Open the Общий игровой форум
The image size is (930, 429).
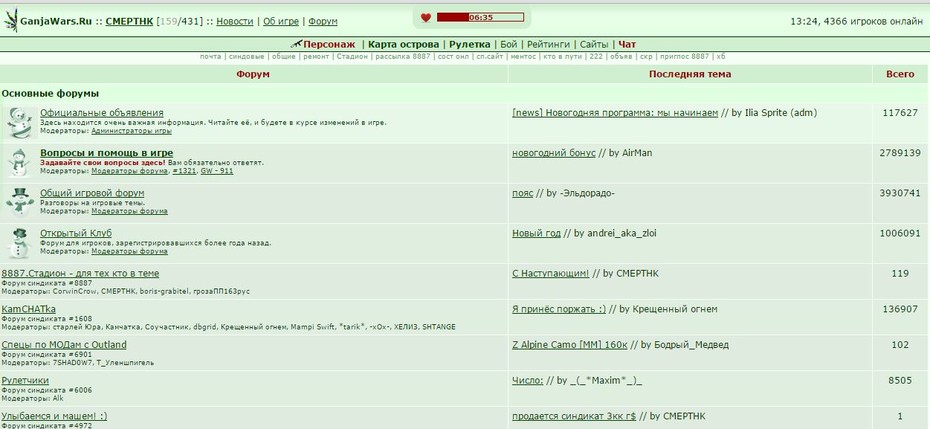click(92, 193)
